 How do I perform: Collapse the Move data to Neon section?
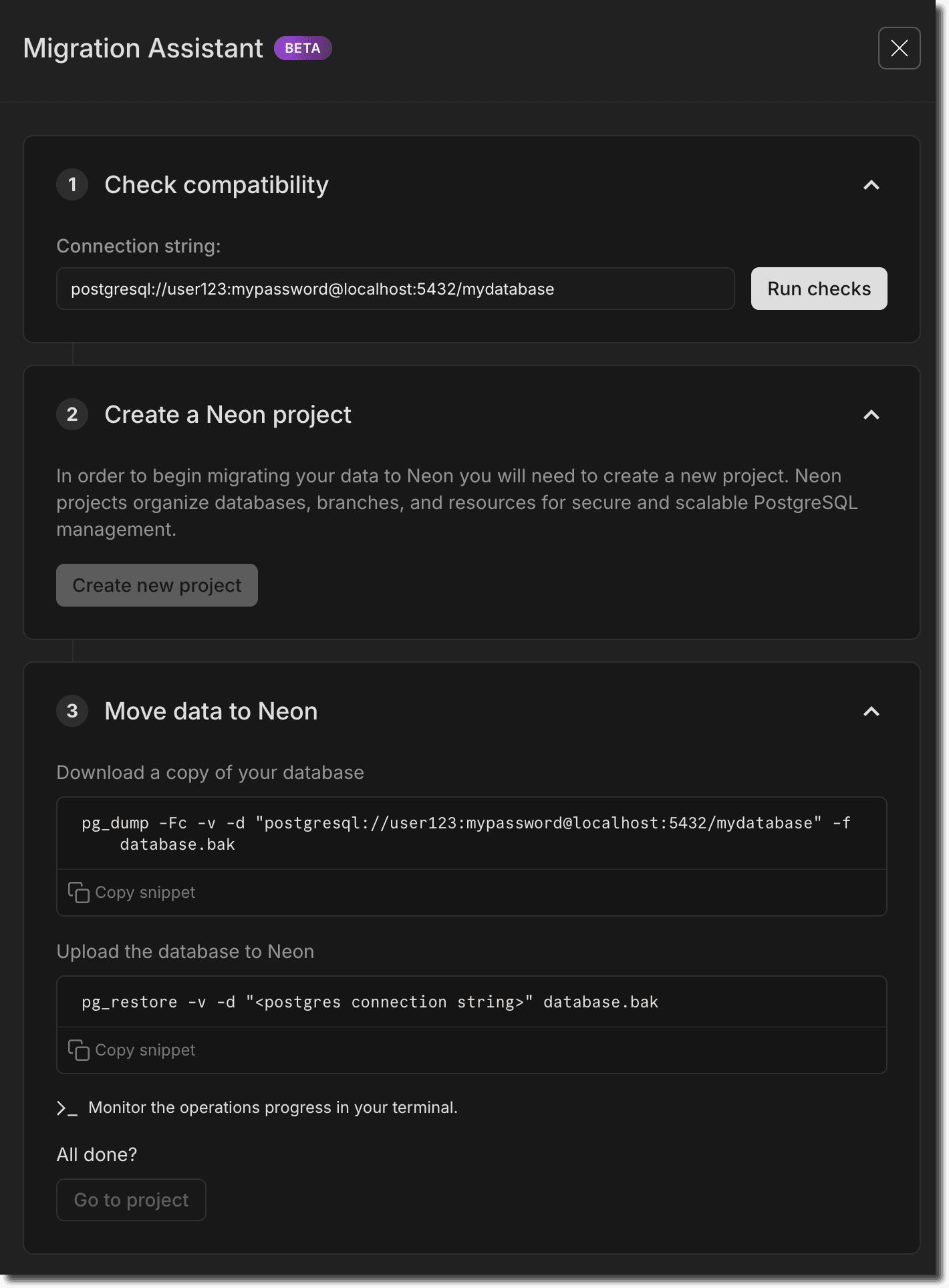pyautogui.click(x=871, y=711)
